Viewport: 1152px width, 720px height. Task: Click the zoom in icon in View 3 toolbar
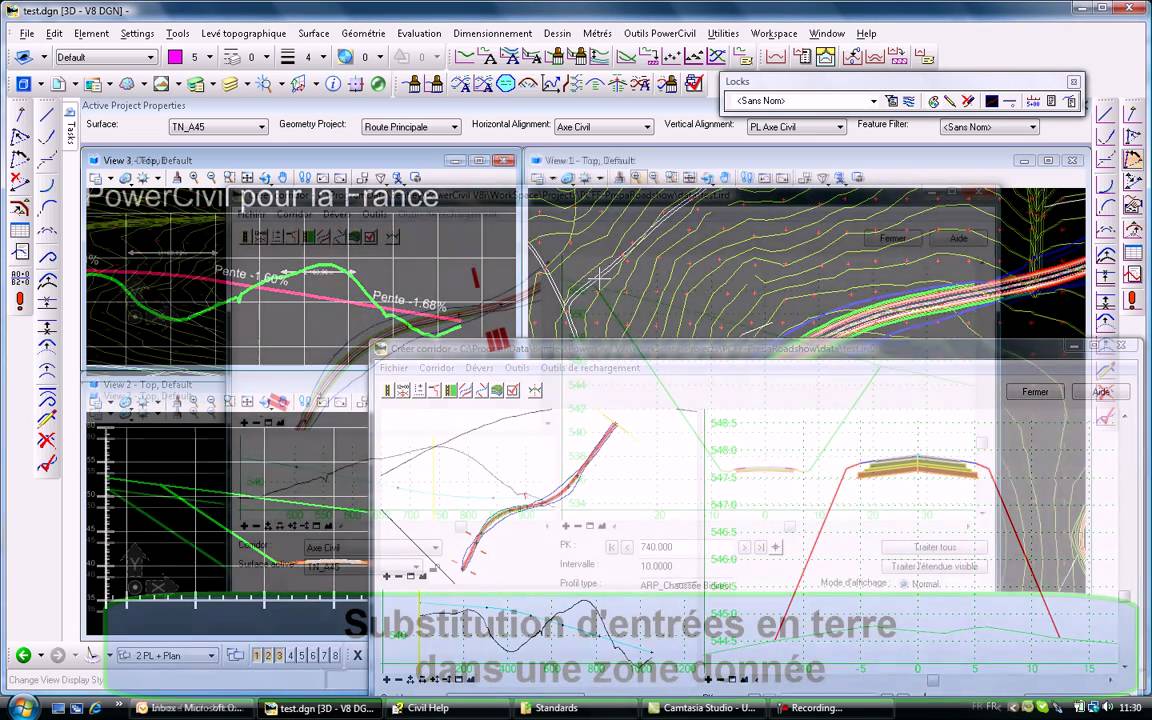click(194, 178)
